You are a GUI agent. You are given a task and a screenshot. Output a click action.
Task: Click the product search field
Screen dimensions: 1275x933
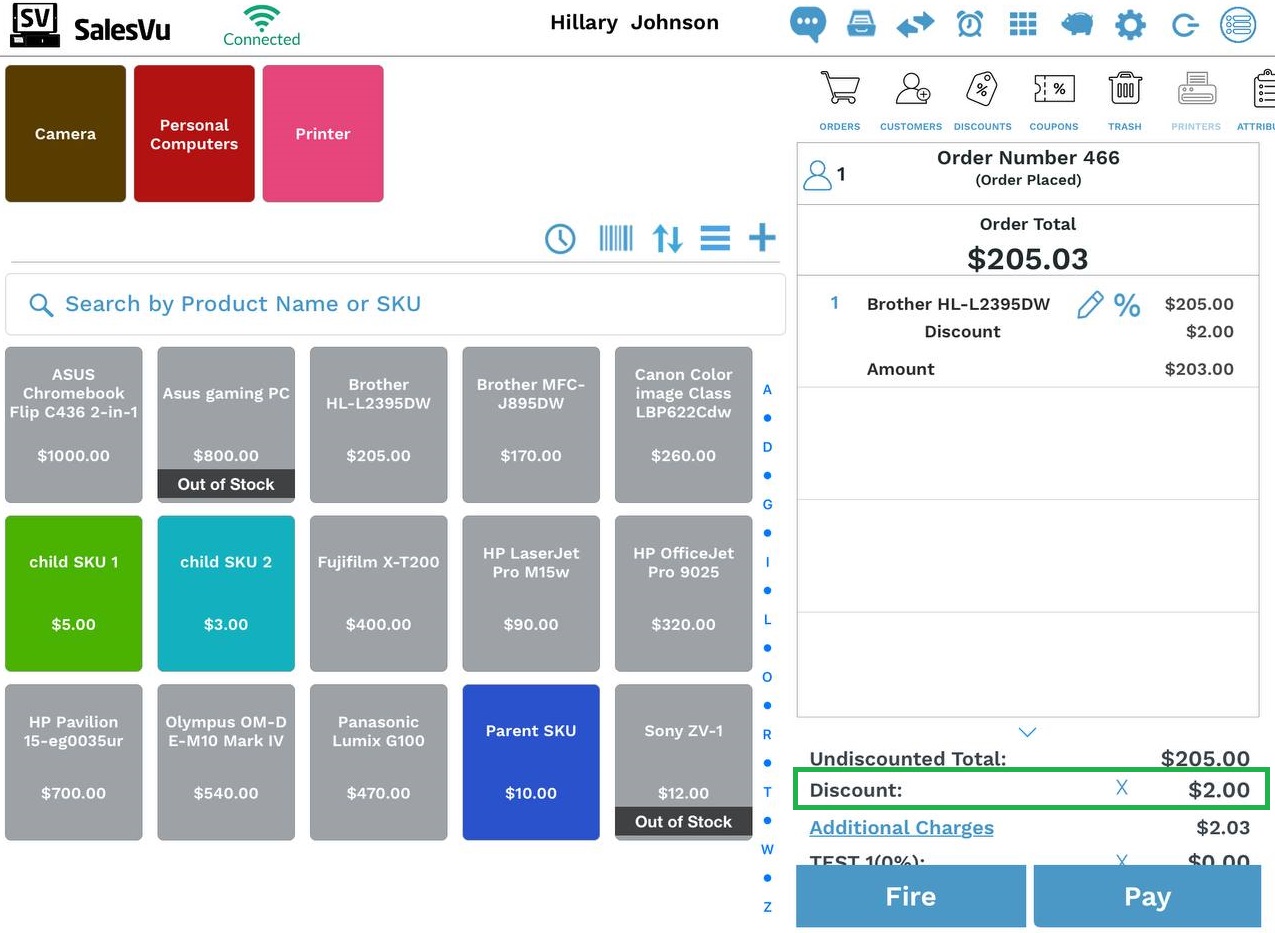click(x=395, y=304)
